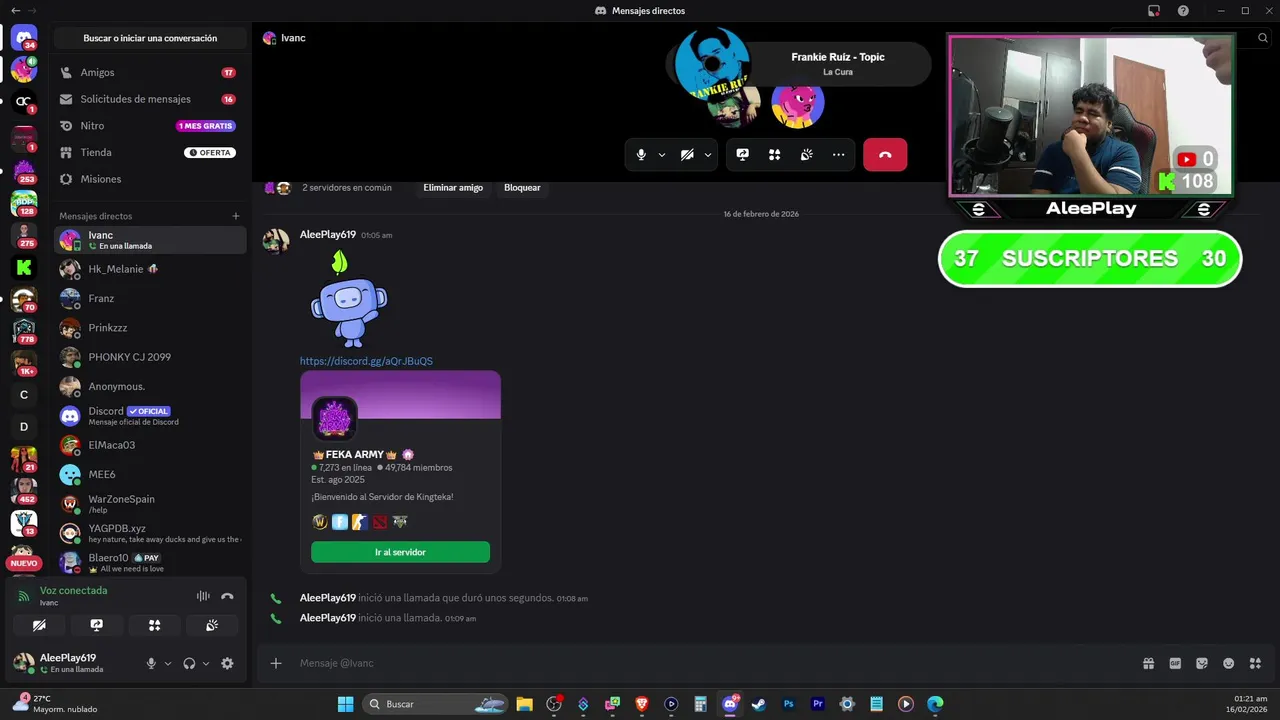The height and width of the screenshot is (720, 1280).
Task: Open server labeled D in server list
Action: 24,427
